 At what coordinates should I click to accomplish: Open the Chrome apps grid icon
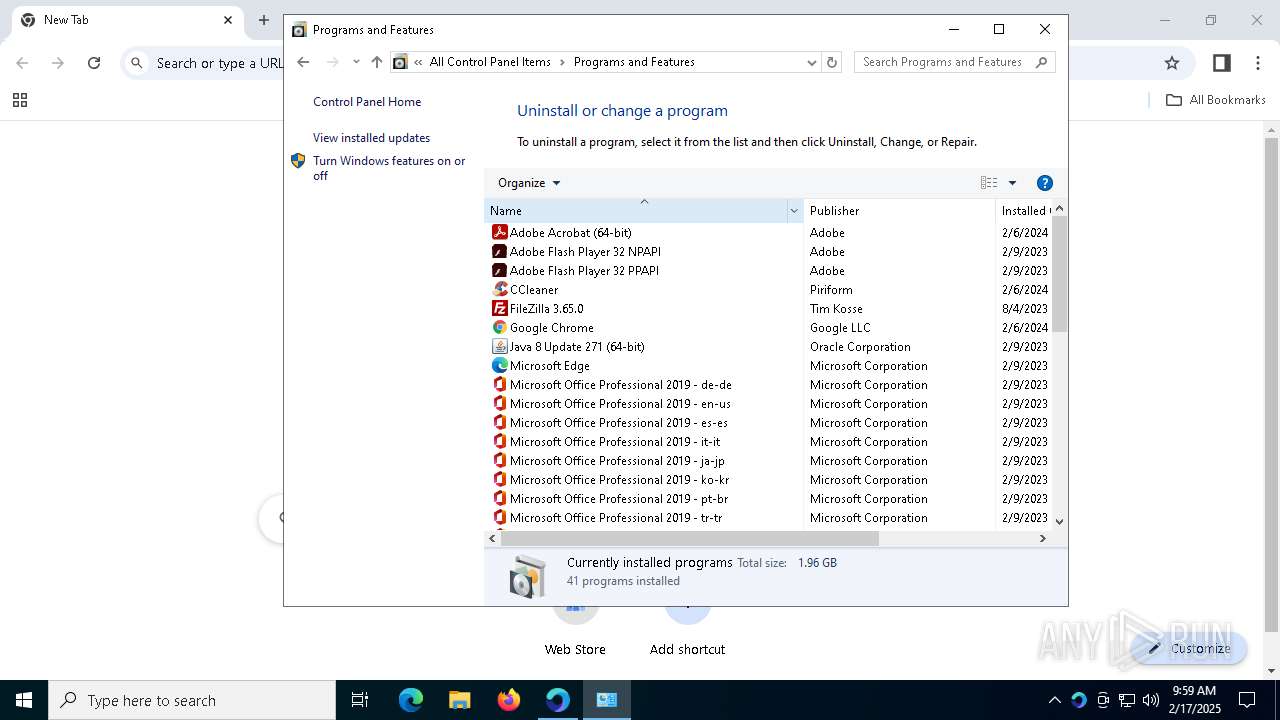20,100
